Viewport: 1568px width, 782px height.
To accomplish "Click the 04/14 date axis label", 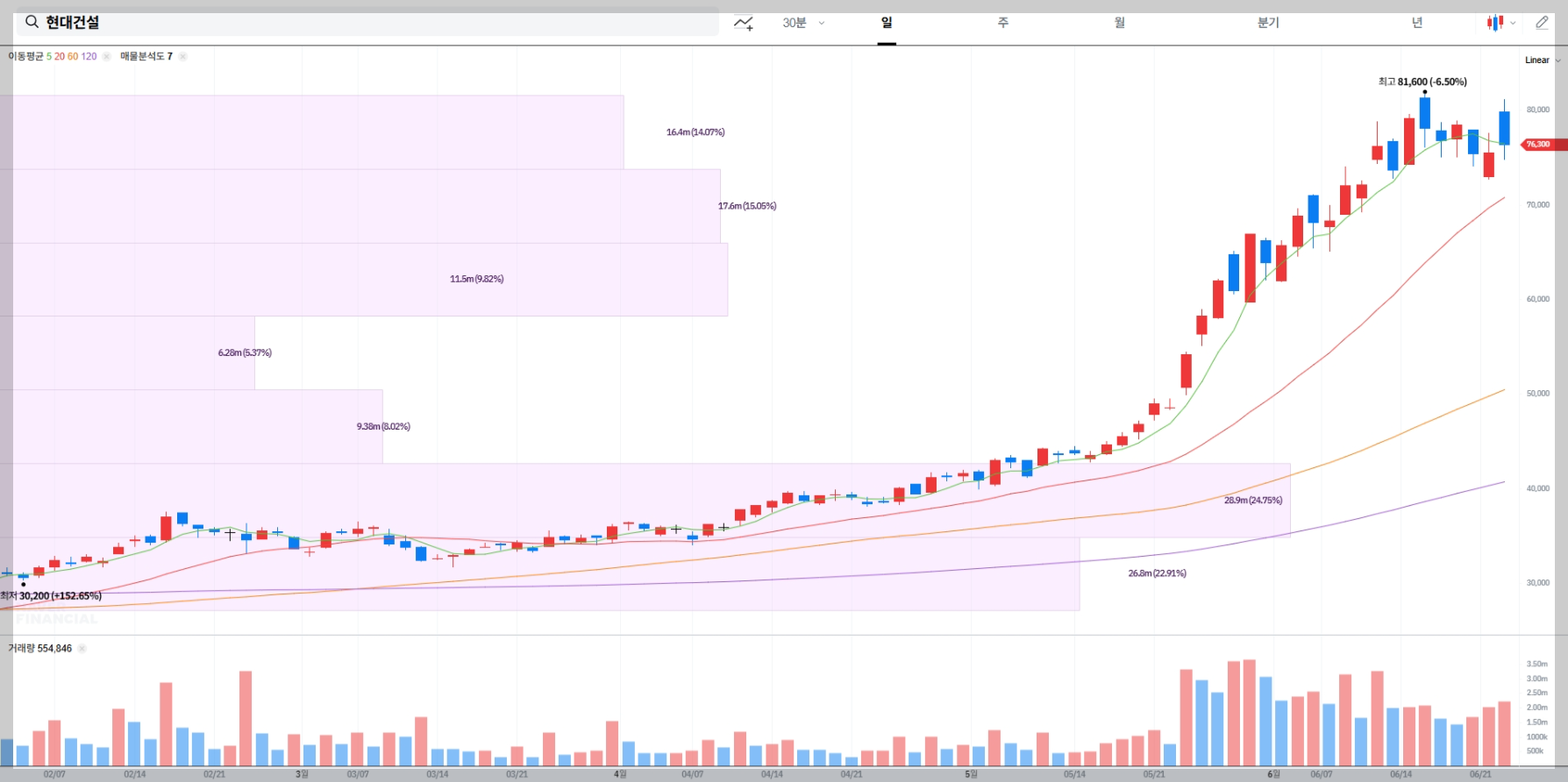I will (772, 774).
